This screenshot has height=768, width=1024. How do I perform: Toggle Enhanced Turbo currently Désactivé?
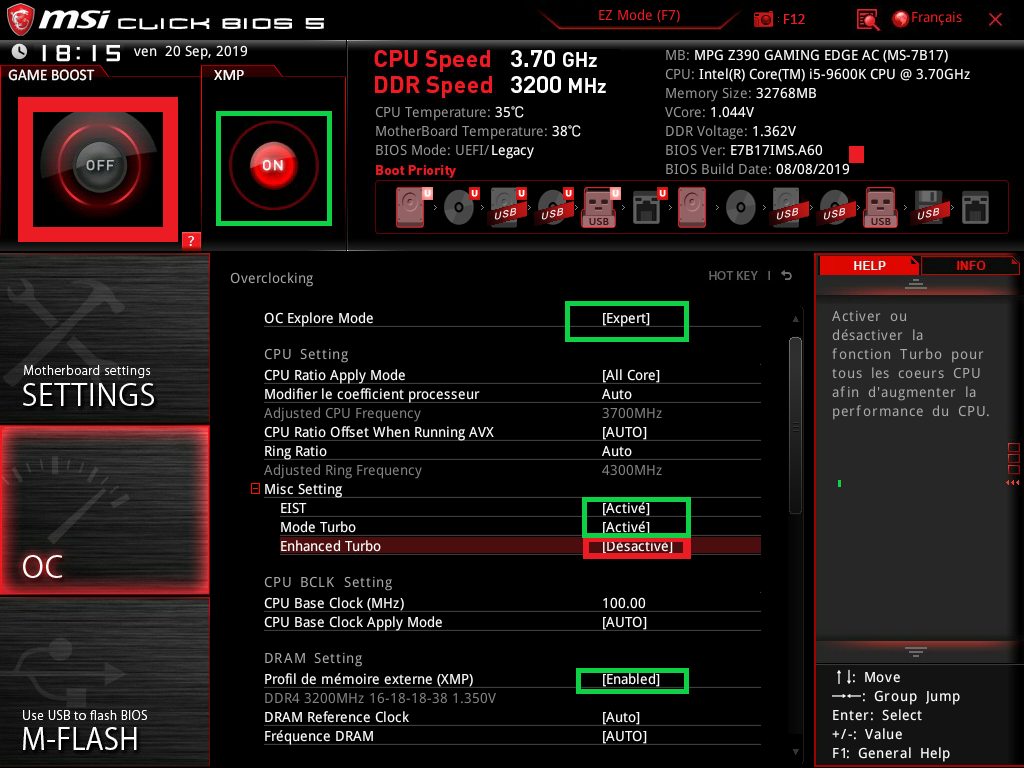coord(637,546)
